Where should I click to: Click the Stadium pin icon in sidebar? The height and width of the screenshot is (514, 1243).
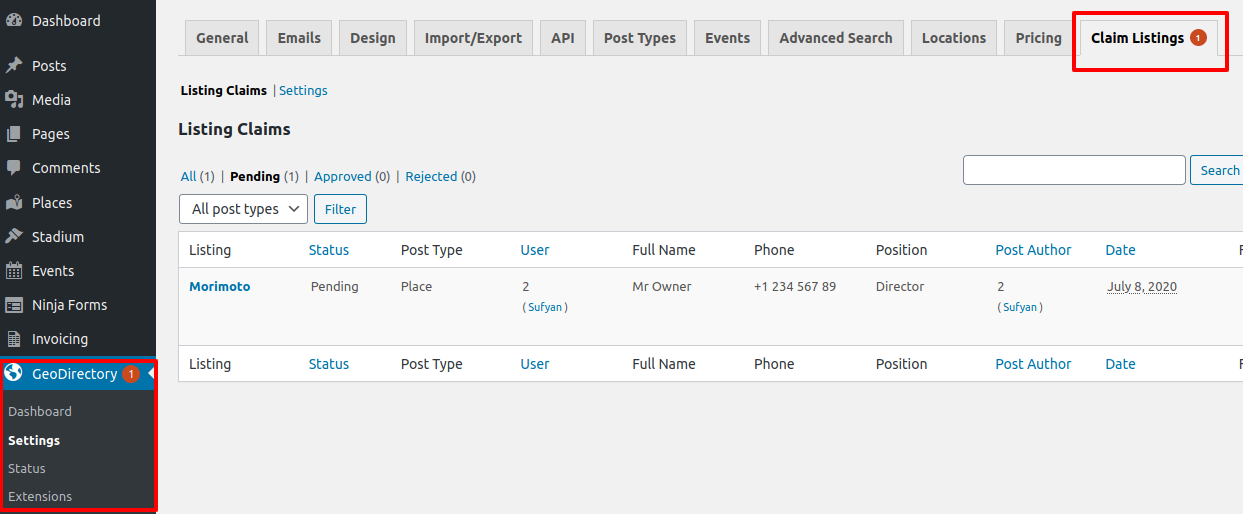[x=14, y=237]
